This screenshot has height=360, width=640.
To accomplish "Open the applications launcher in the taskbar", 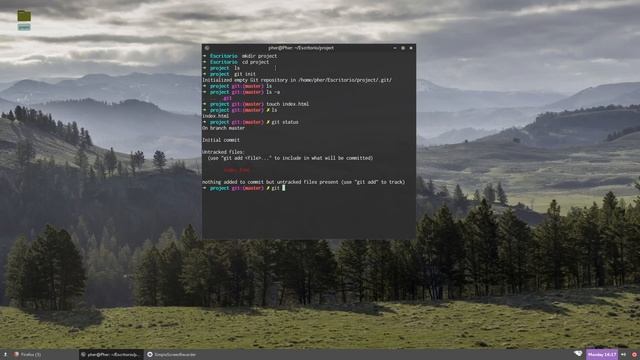I will (x=5, y=355).
